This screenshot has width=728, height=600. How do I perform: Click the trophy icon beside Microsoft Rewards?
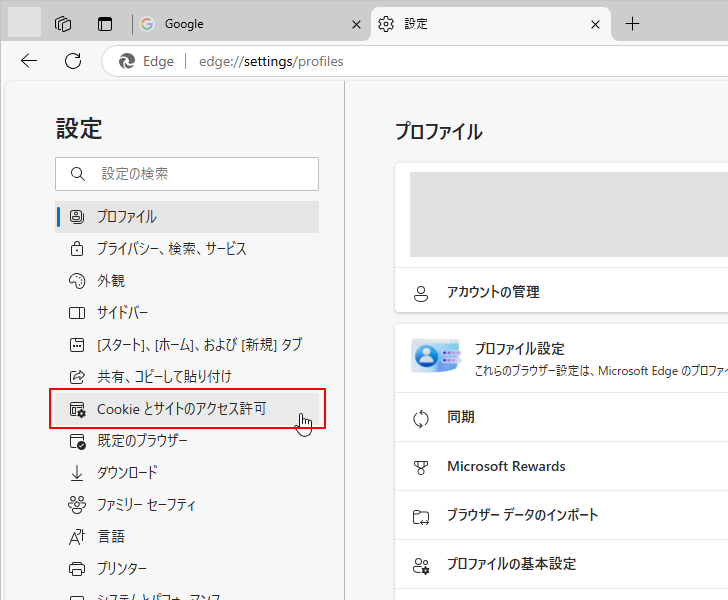tap(421, 468)
